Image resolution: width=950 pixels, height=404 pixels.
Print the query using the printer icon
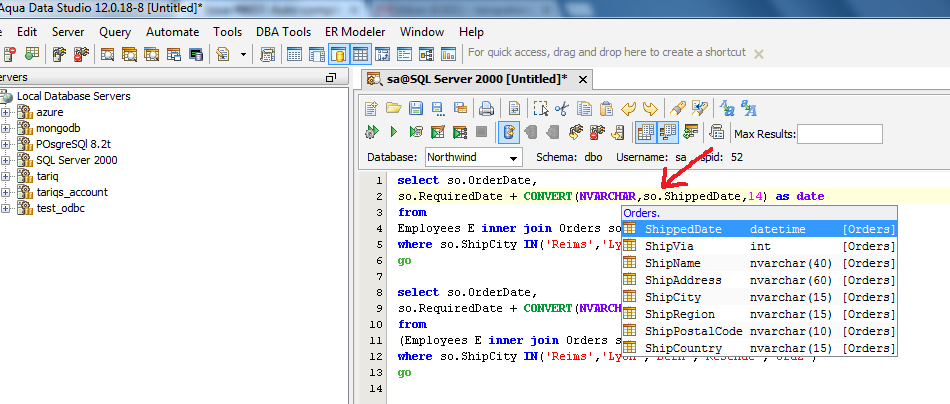487,108
